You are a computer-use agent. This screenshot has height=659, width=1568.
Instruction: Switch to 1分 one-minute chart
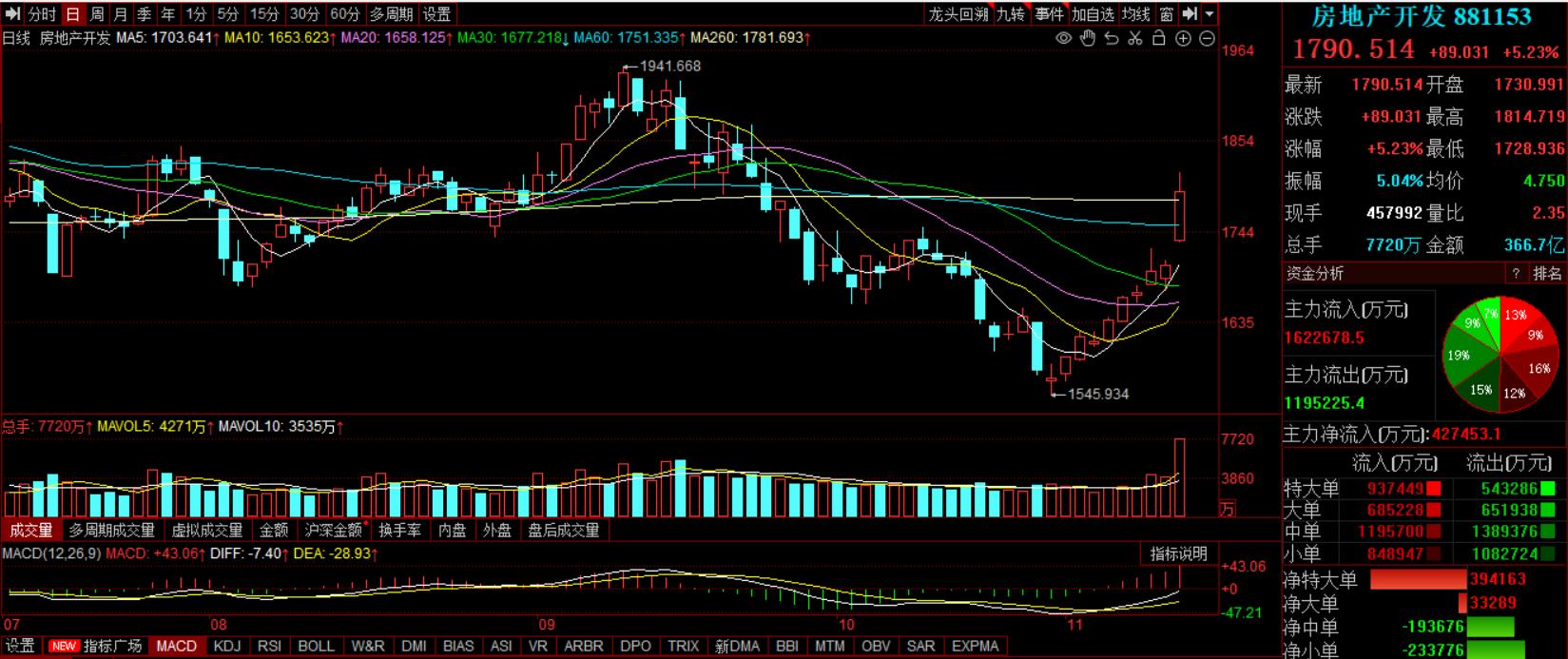pyautogui.click(x=196, y=14)
